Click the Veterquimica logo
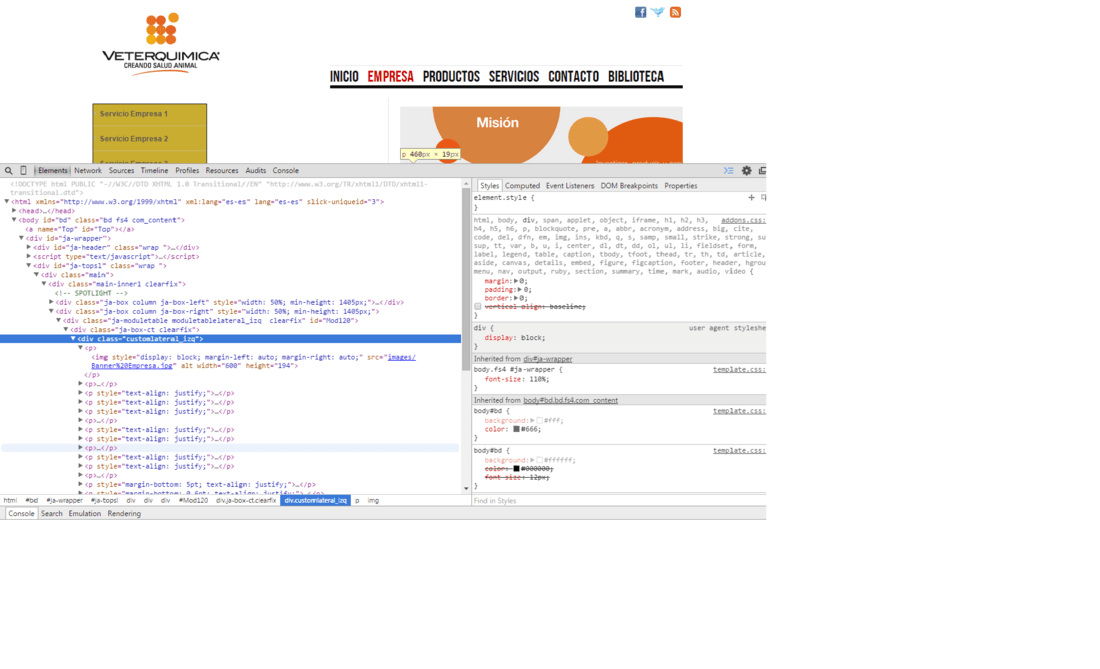The image size is (1100, 669). 161,43
